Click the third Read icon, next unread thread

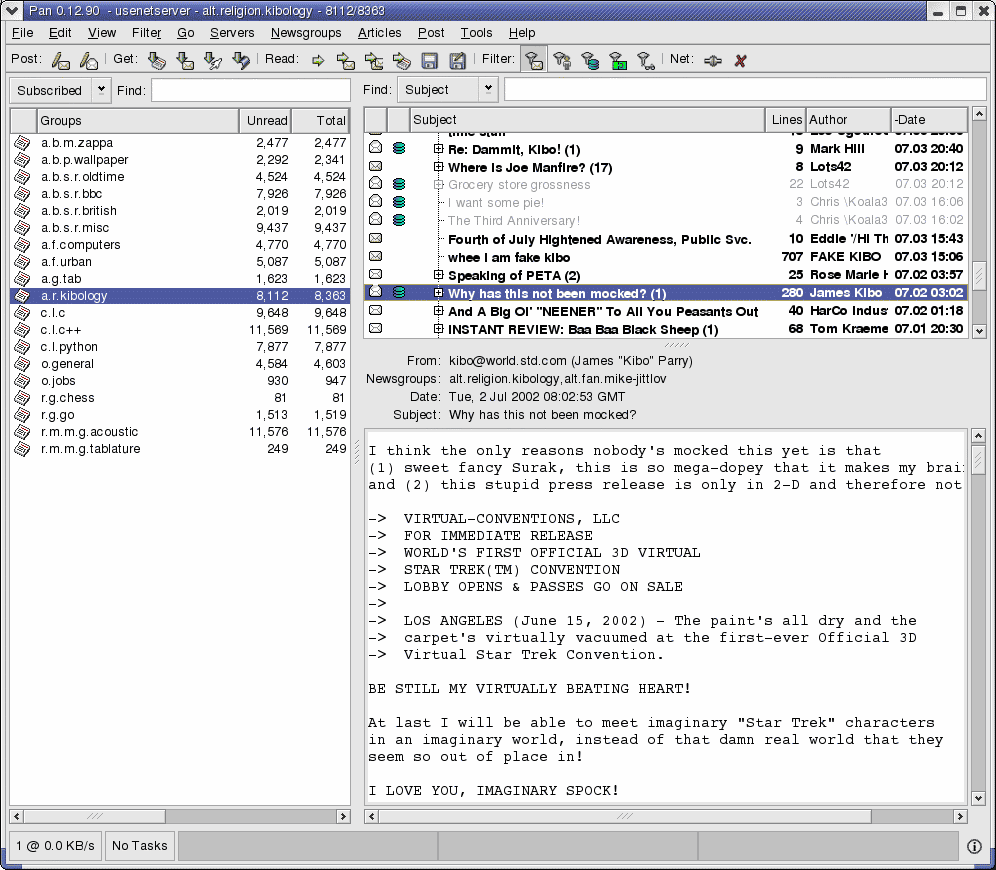[x=374, y=60]
